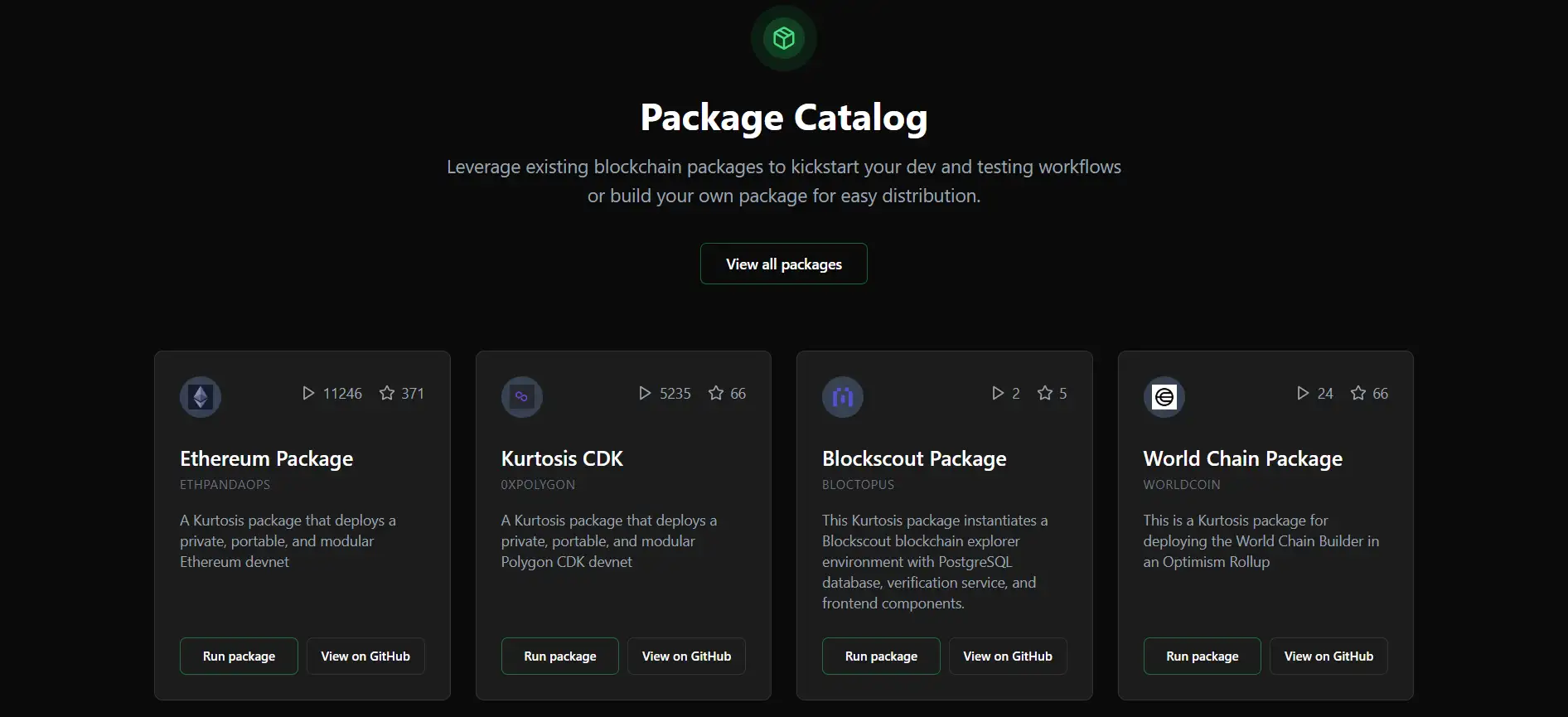Screen dimensions: 1568x717
Task: View World Chain Package on GitHub
Action: point(1328,656)
